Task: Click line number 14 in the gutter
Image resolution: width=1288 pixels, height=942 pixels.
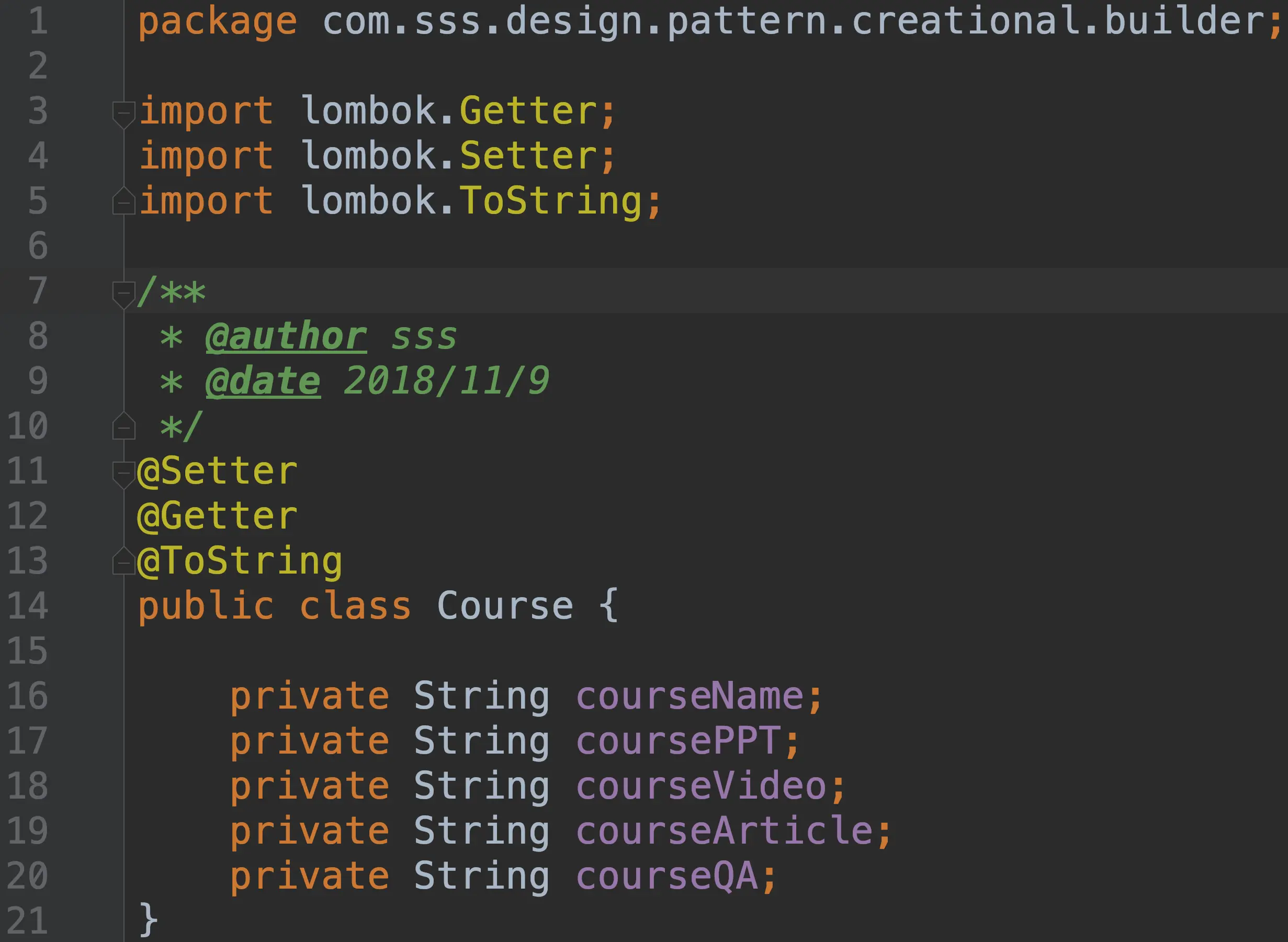Action: click(27, 605)
